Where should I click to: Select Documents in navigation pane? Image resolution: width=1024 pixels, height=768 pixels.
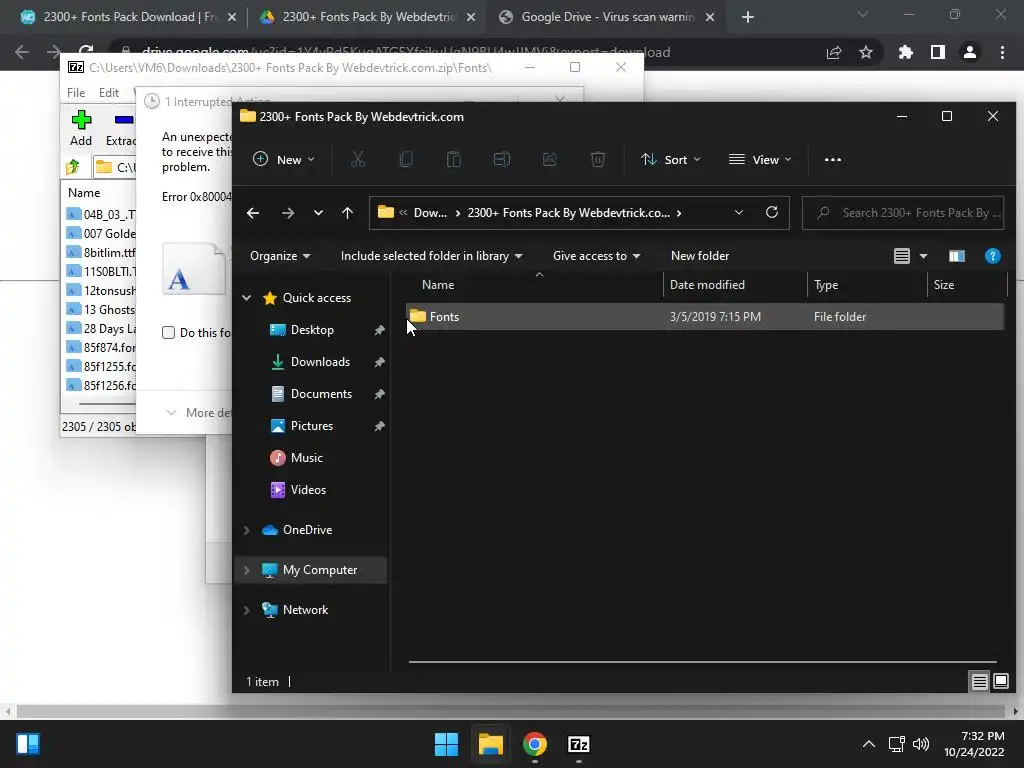(321, 394)
